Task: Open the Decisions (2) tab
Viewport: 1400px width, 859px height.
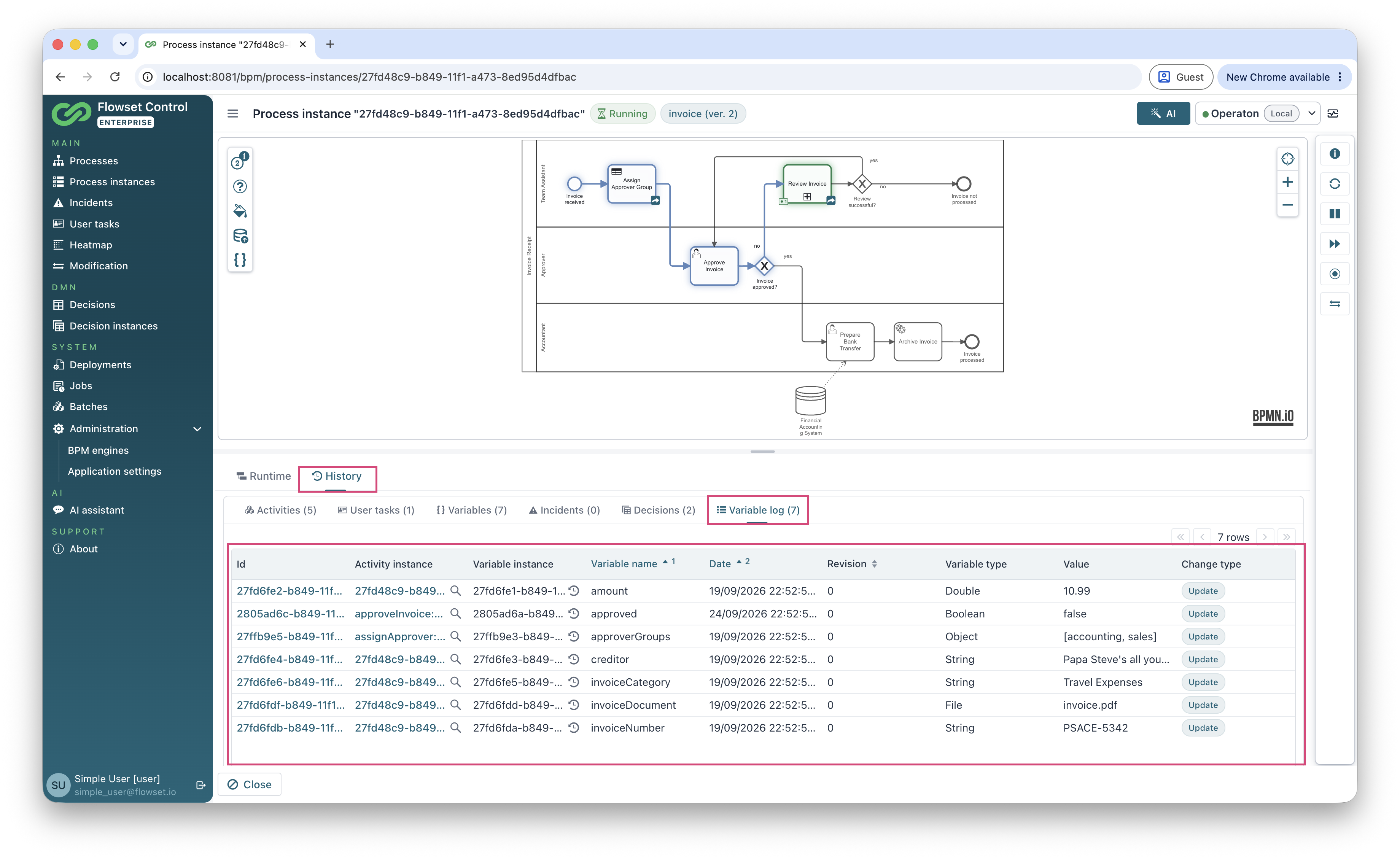Action: click(658, 510)
